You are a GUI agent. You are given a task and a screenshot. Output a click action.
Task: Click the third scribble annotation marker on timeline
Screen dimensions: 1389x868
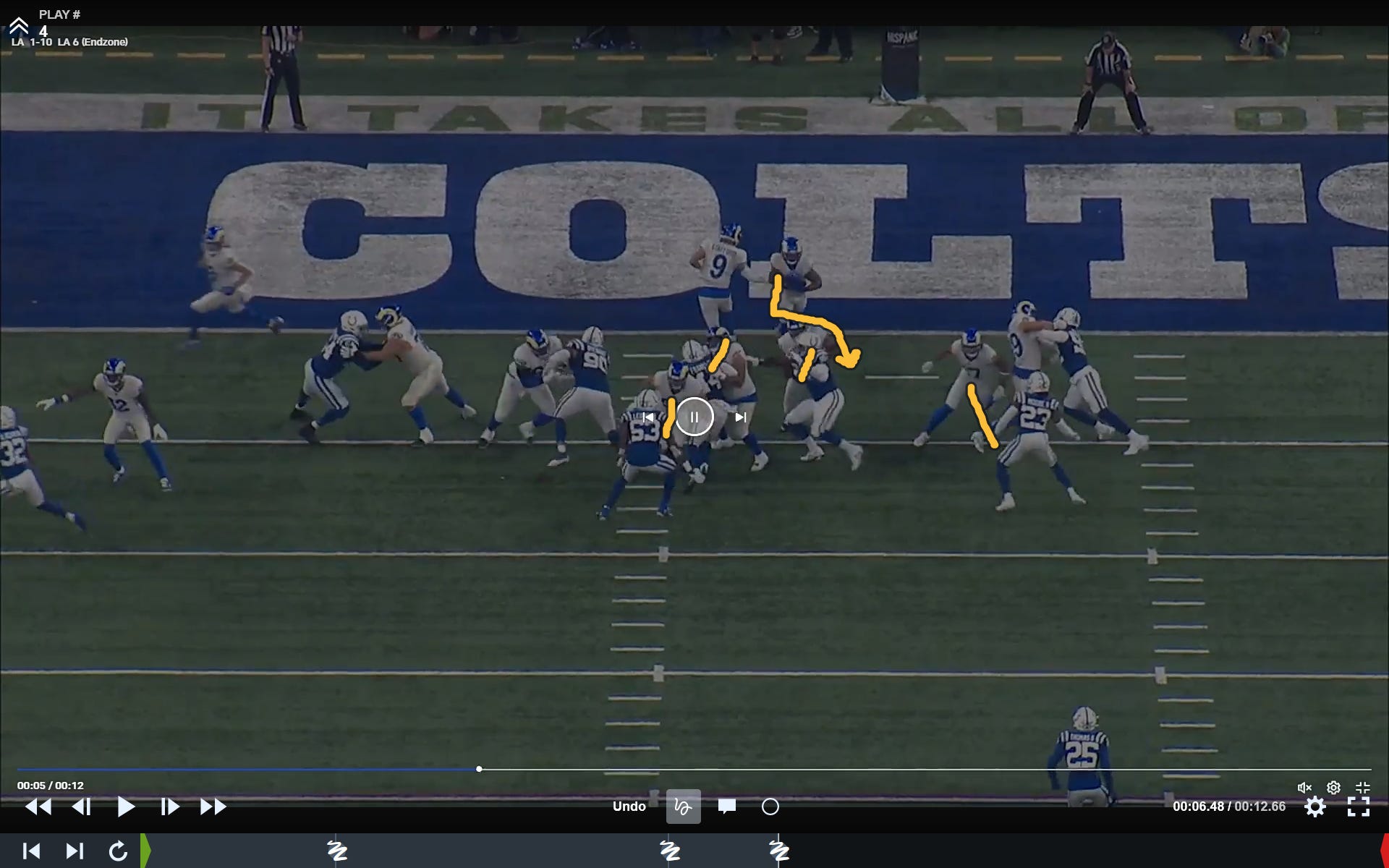tap(779, 850)
